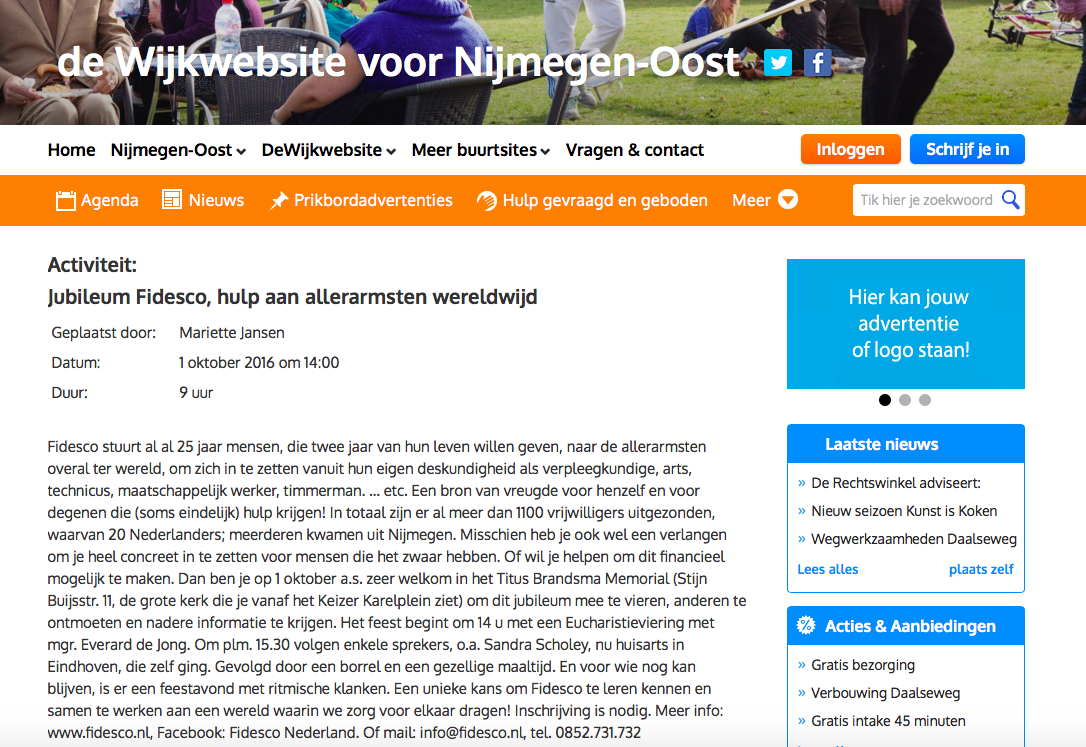1086x747 pixels.
Task: Open the Twitter icon in the header
Action: (778, 63)
